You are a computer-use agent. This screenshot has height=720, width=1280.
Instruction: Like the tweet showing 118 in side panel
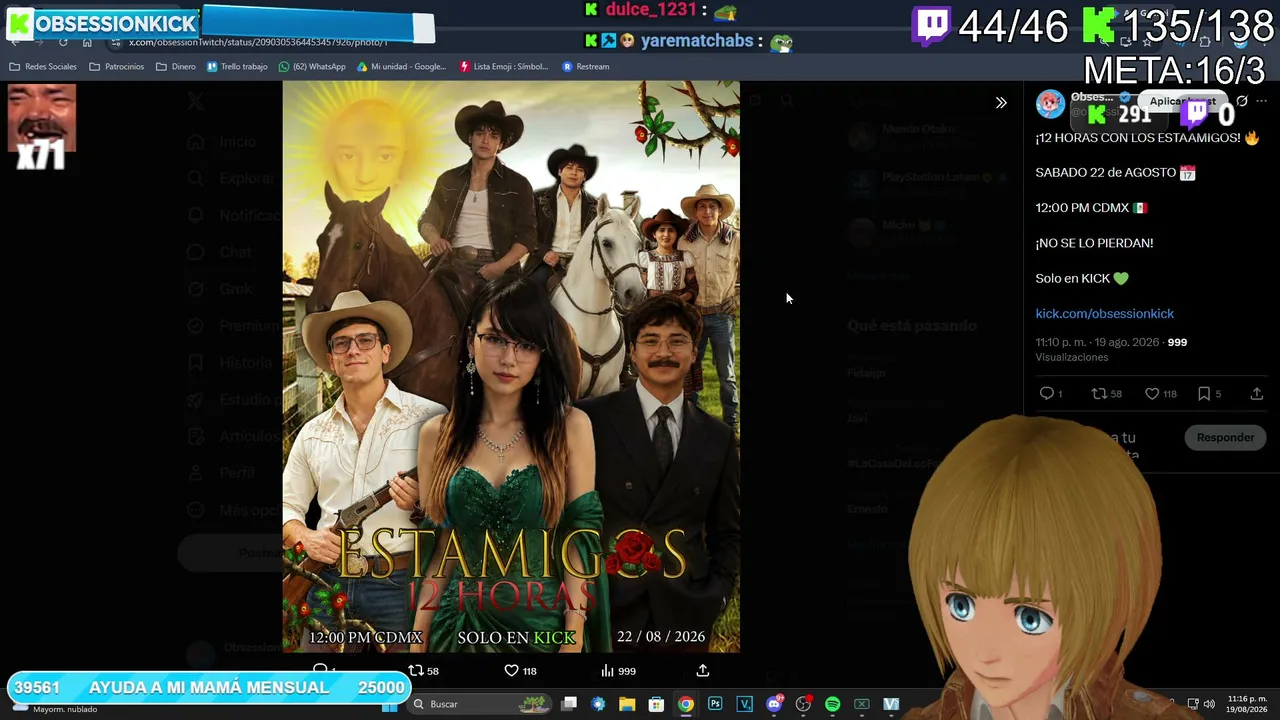1160,394
